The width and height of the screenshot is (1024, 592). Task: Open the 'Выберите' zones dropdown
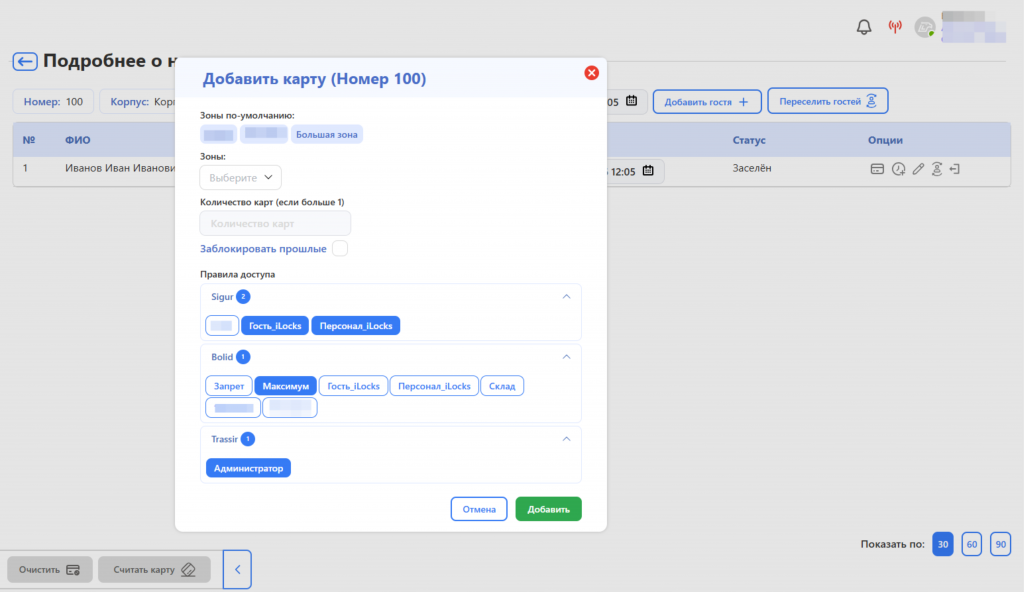[x=240, y=178]
